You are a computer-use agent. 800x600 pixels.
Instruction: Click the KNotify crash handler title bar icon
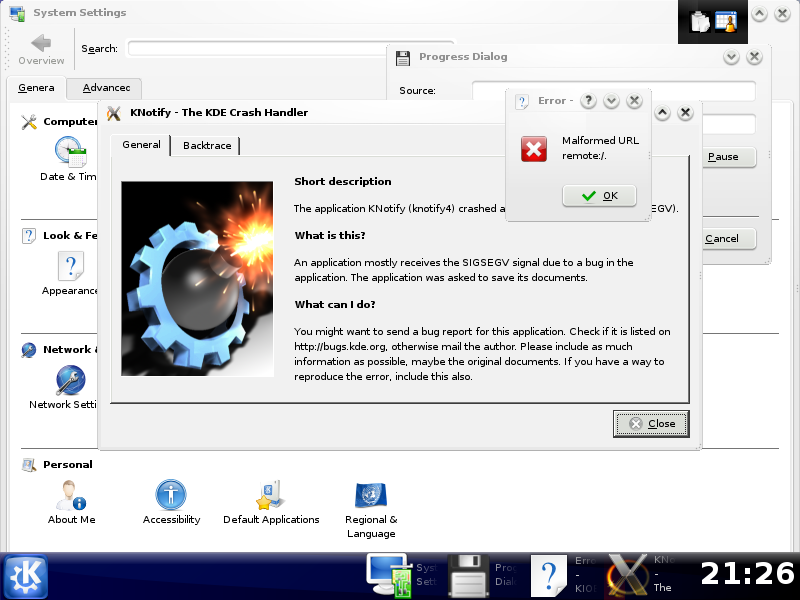(x=114, y=113)
